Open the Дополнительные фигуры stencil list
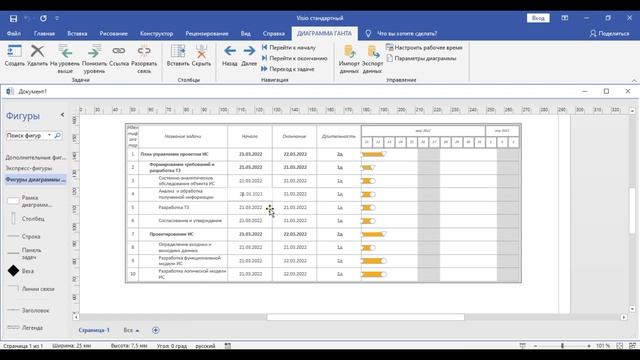This screenshot has width=640, height=360. [x=36, y=157]
